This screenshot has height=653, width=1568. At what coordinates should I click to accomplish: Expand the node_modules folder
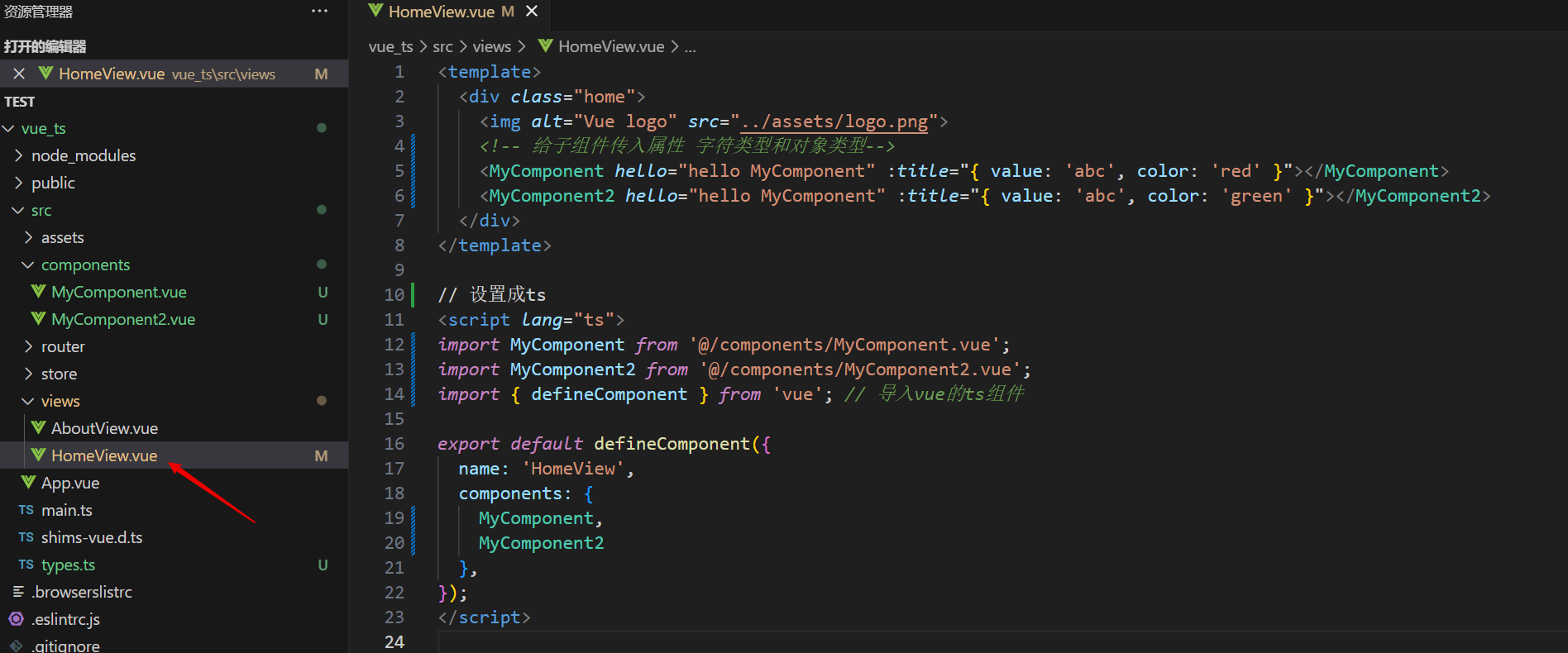click(x=18, y=155)
